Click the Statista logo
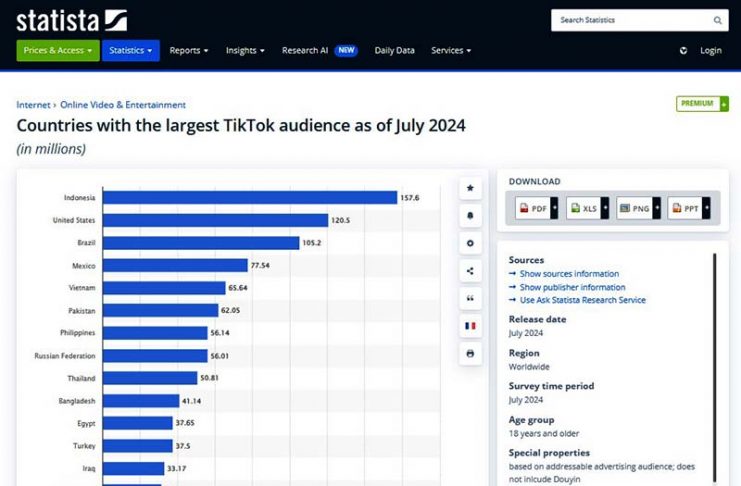 pos(71,19)
